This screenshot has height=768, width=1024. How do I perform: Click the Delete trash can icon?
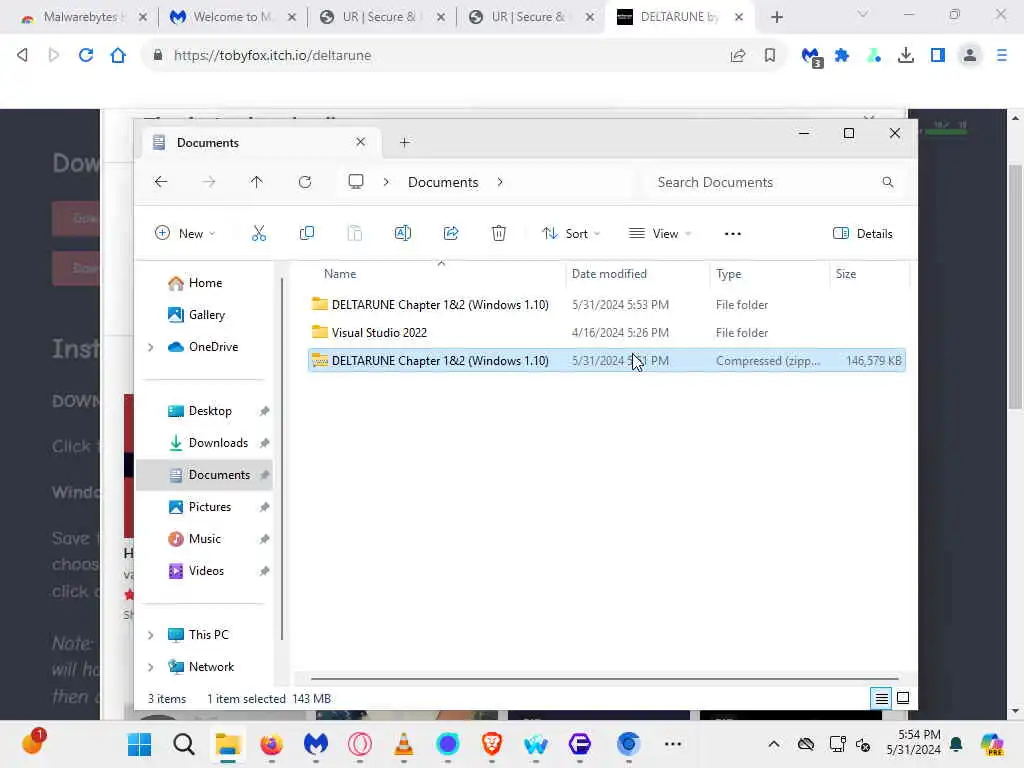coord(498,233)
